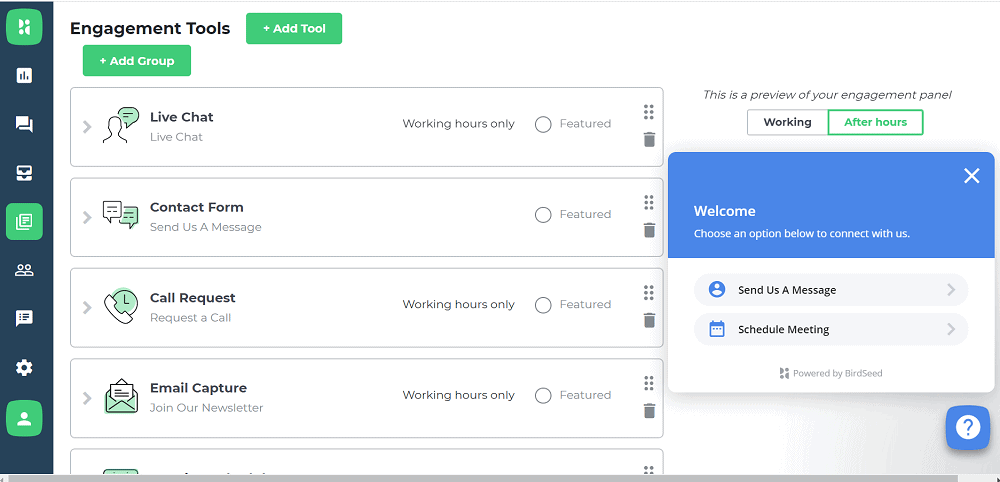1000x482 pixels.
Task: Open Schedule Meeting chevron in preview
Action: (x=951, y=329)
